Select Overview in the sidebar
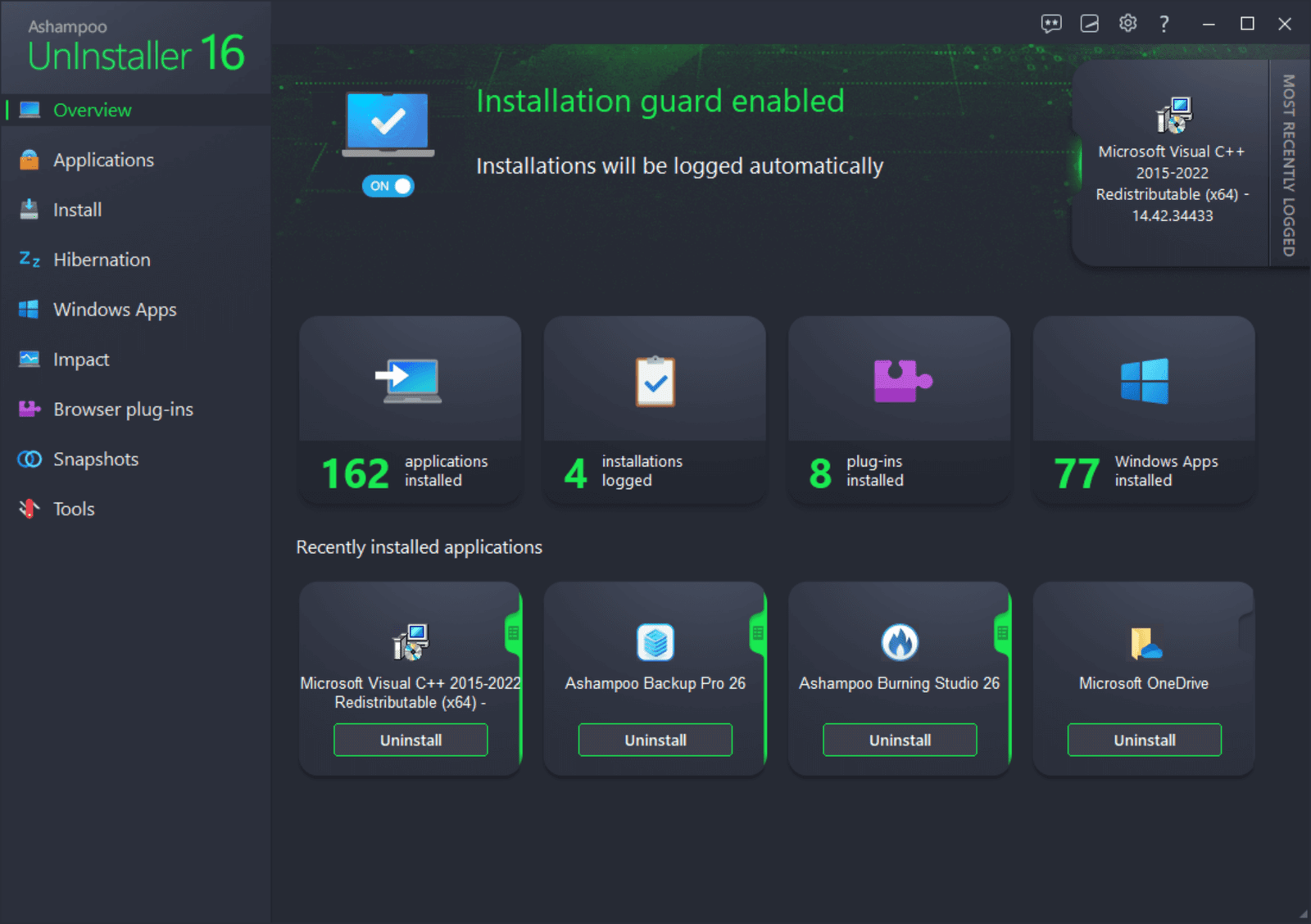The width and height of the screenshot is (1311, 924). 92,110
